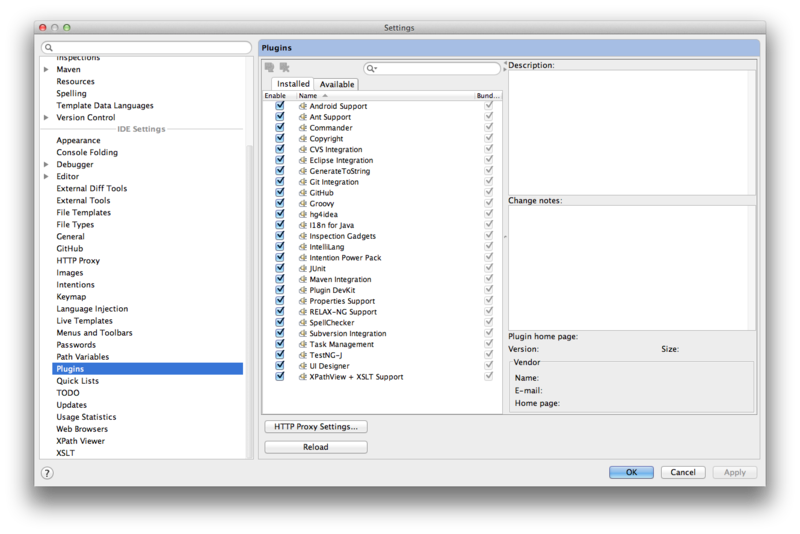Click the GenerateToString plugin icon
Viewport: 800px width, 534px height.
(303, 171)
